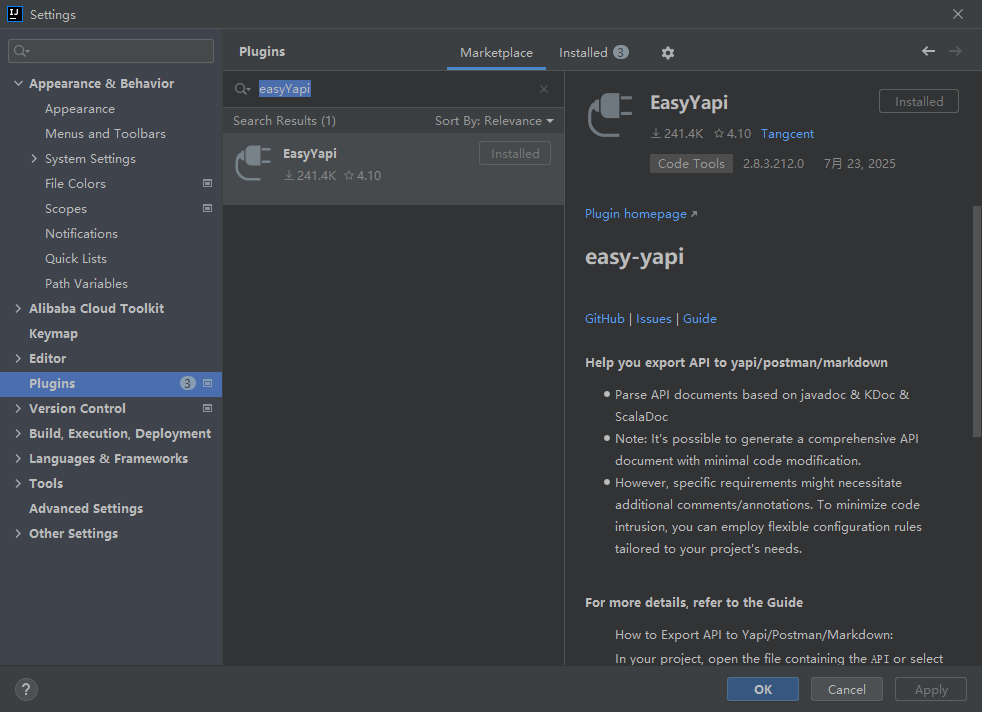Click the search magnifier in plugin search
The height and width of the screenshot is (712, 982).
[242, 89]
